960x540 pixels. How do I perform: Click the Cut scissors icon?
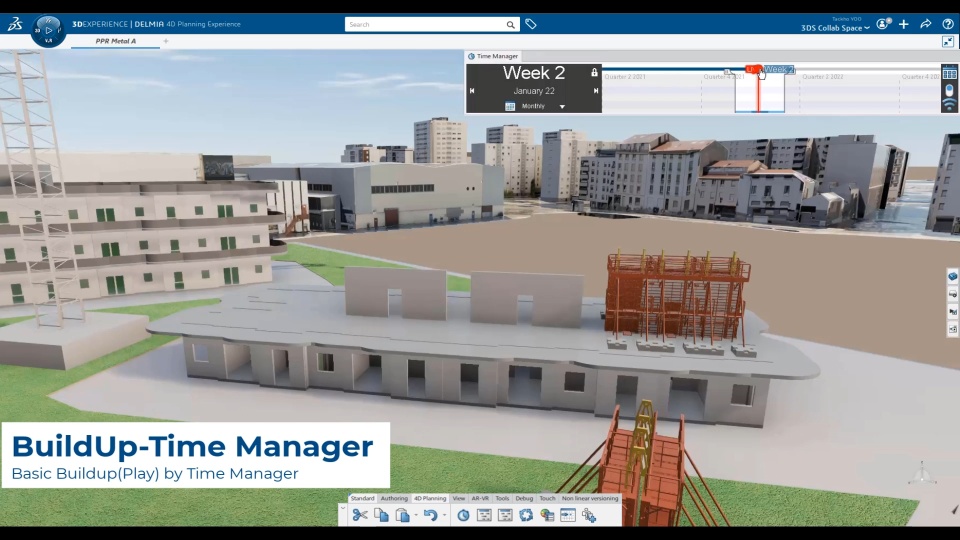[x=360, y=516]
